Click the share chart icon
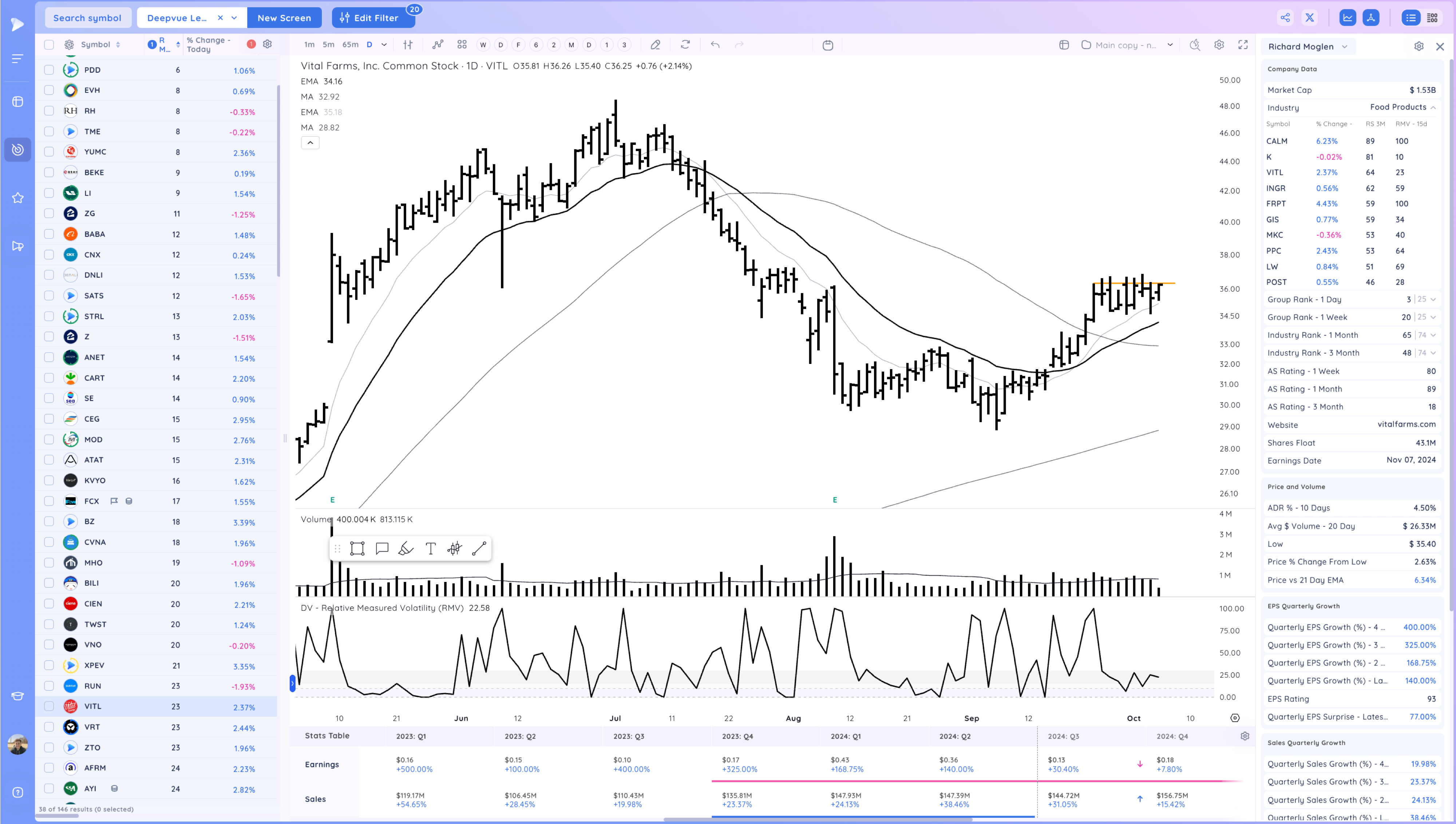 pyautogui.click(x=1285, y=17)
